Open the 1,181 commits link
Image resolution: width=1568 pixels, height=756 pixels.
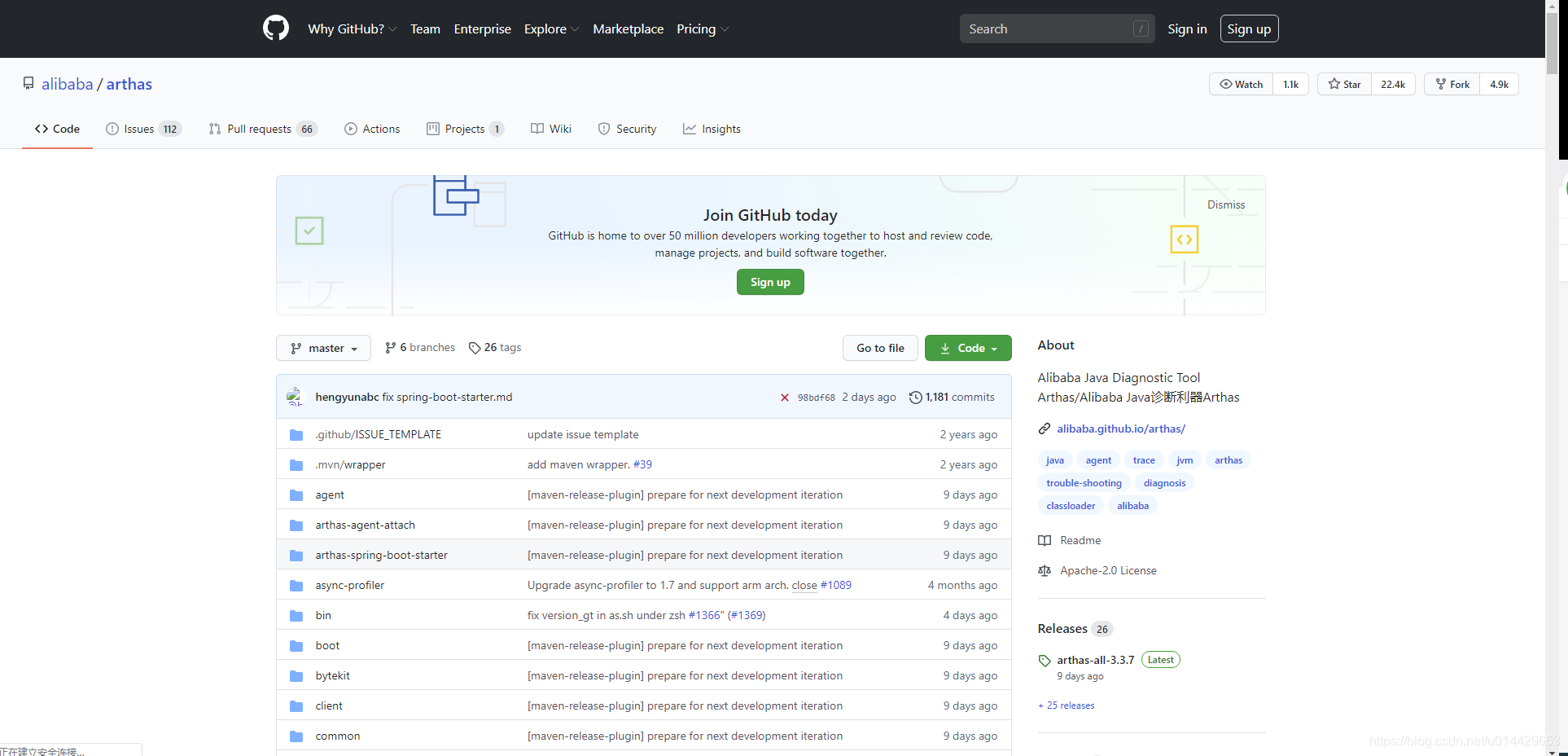point(952,398)
